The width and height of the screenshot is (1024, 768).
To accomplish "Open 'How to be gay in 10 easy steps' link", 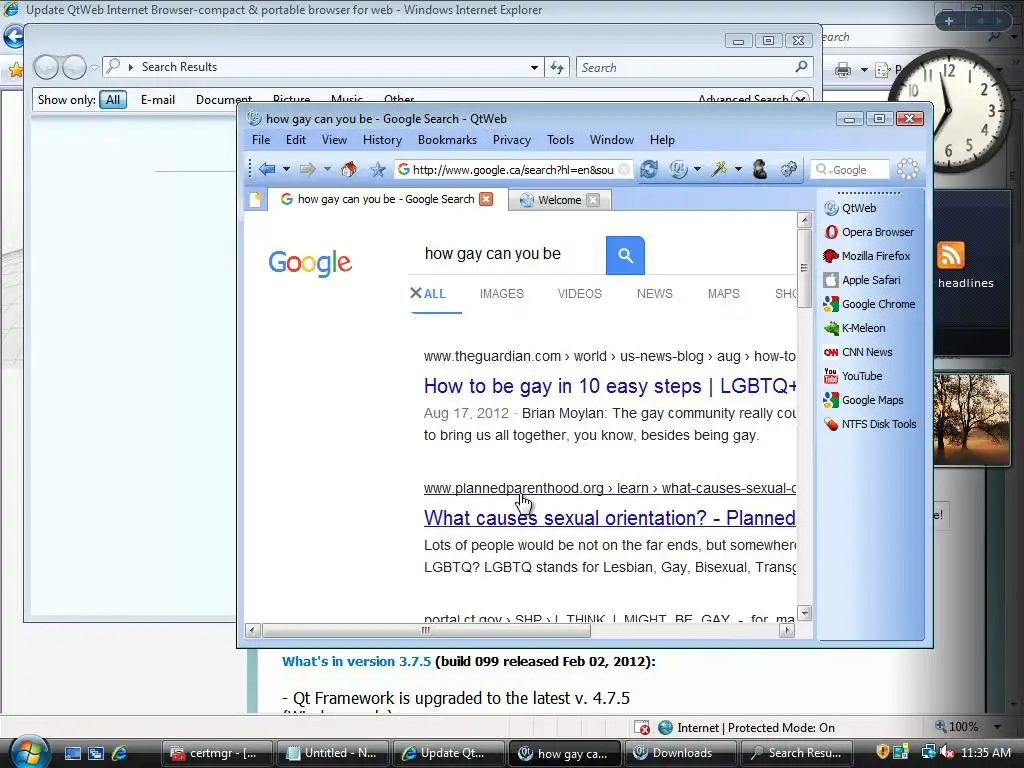I will tap(609, 386).
